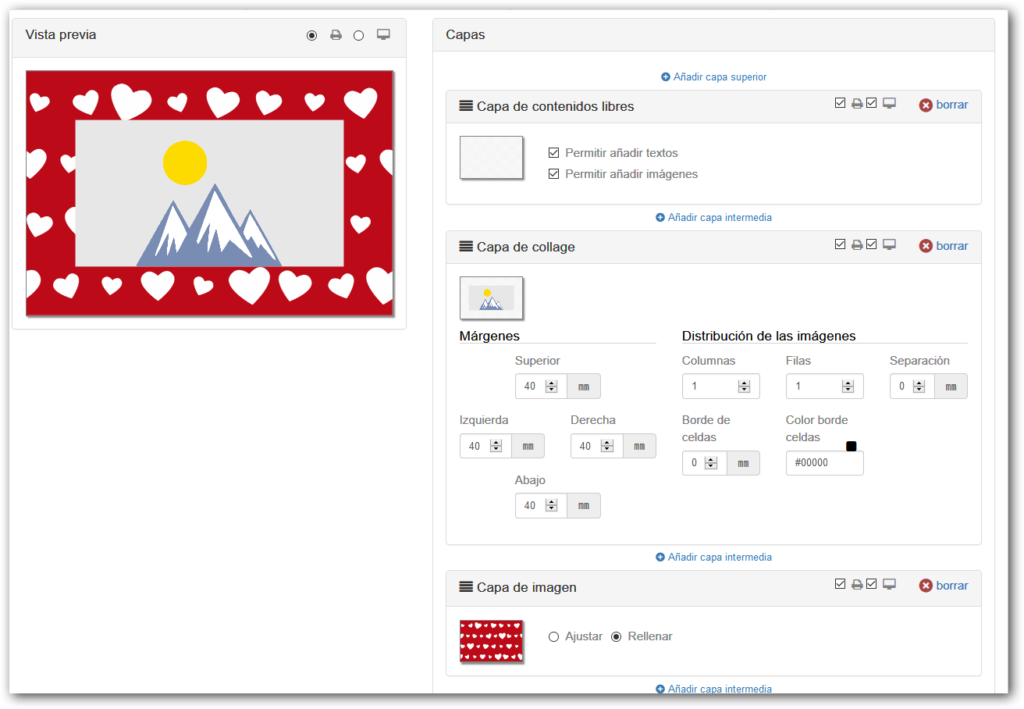Viewport: 1024px width, 709px height.
Task: Click the Columnas stepper arrows
Action: click(x=744, y=386)
